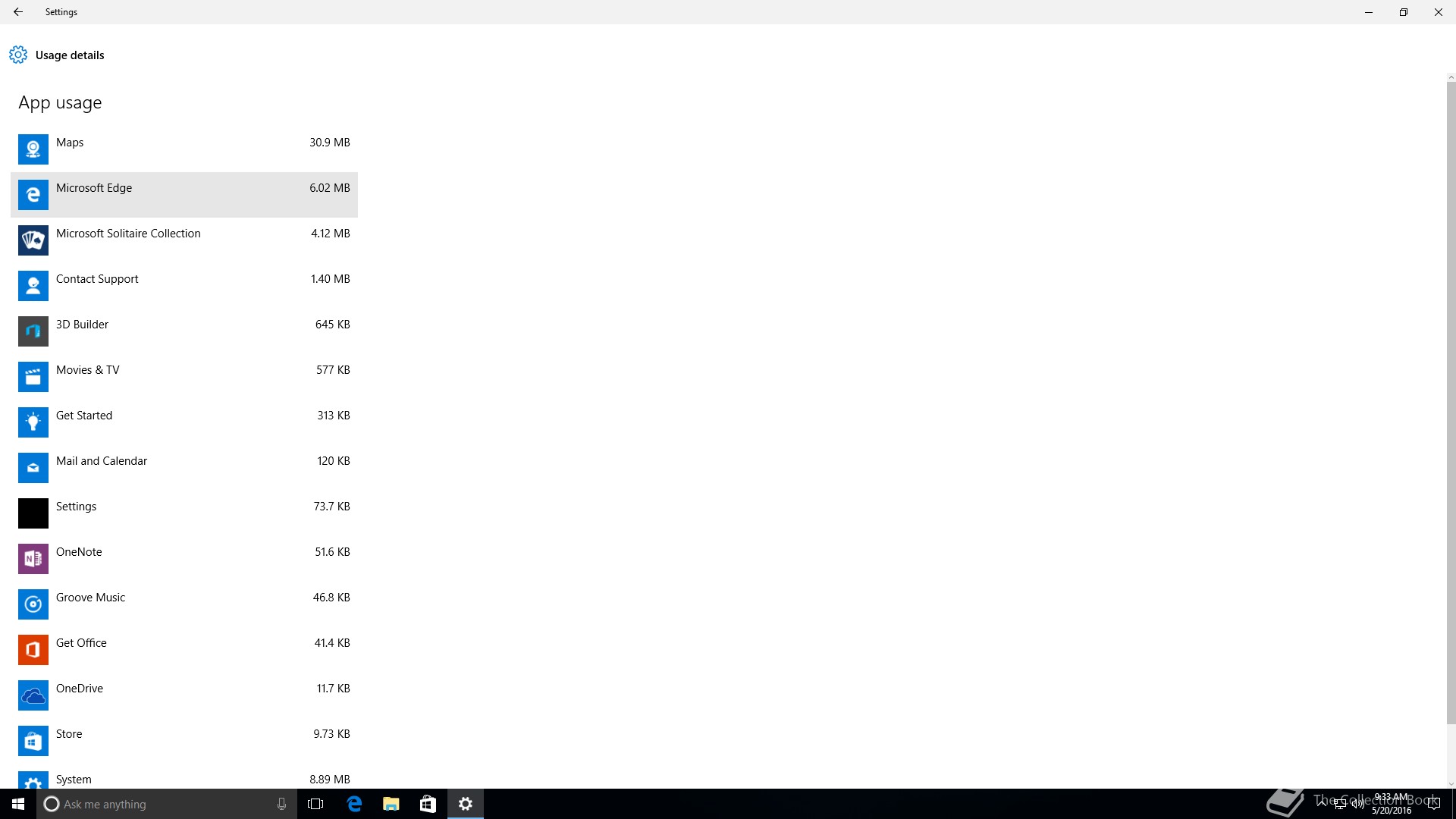Click the Get Started lightbulb icon
This screenshot has height=819, width=1456.
click(33, 422)
